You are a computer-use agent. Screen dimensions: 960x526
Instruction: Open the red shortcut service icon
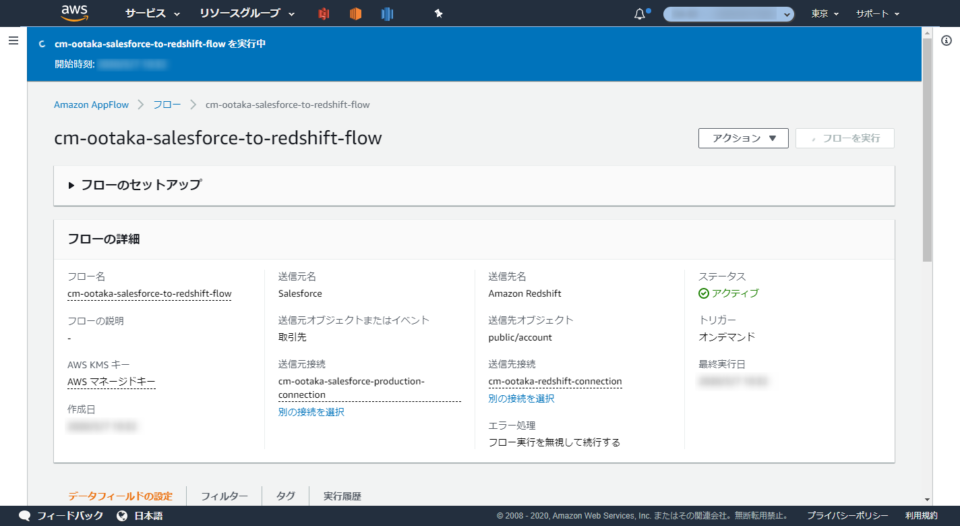[324, 13]
